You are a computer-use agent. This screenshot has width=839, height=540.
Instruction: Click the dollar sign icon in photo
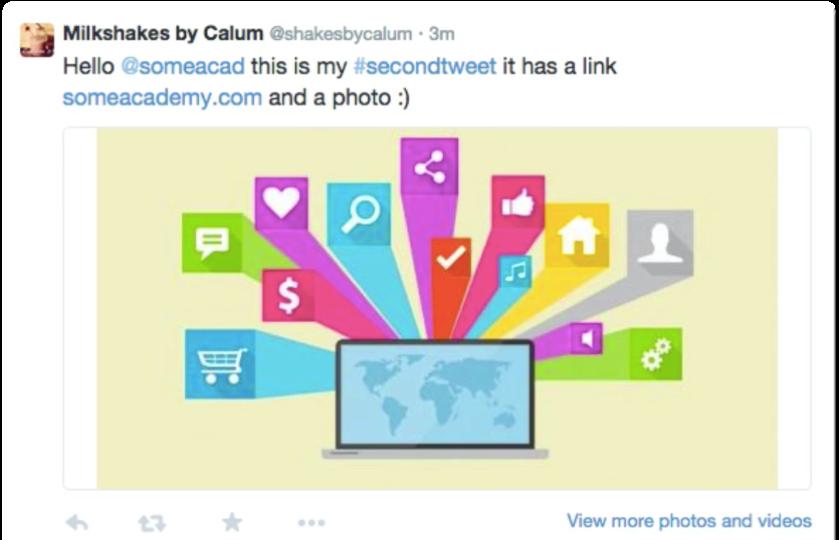coord(288,296)
